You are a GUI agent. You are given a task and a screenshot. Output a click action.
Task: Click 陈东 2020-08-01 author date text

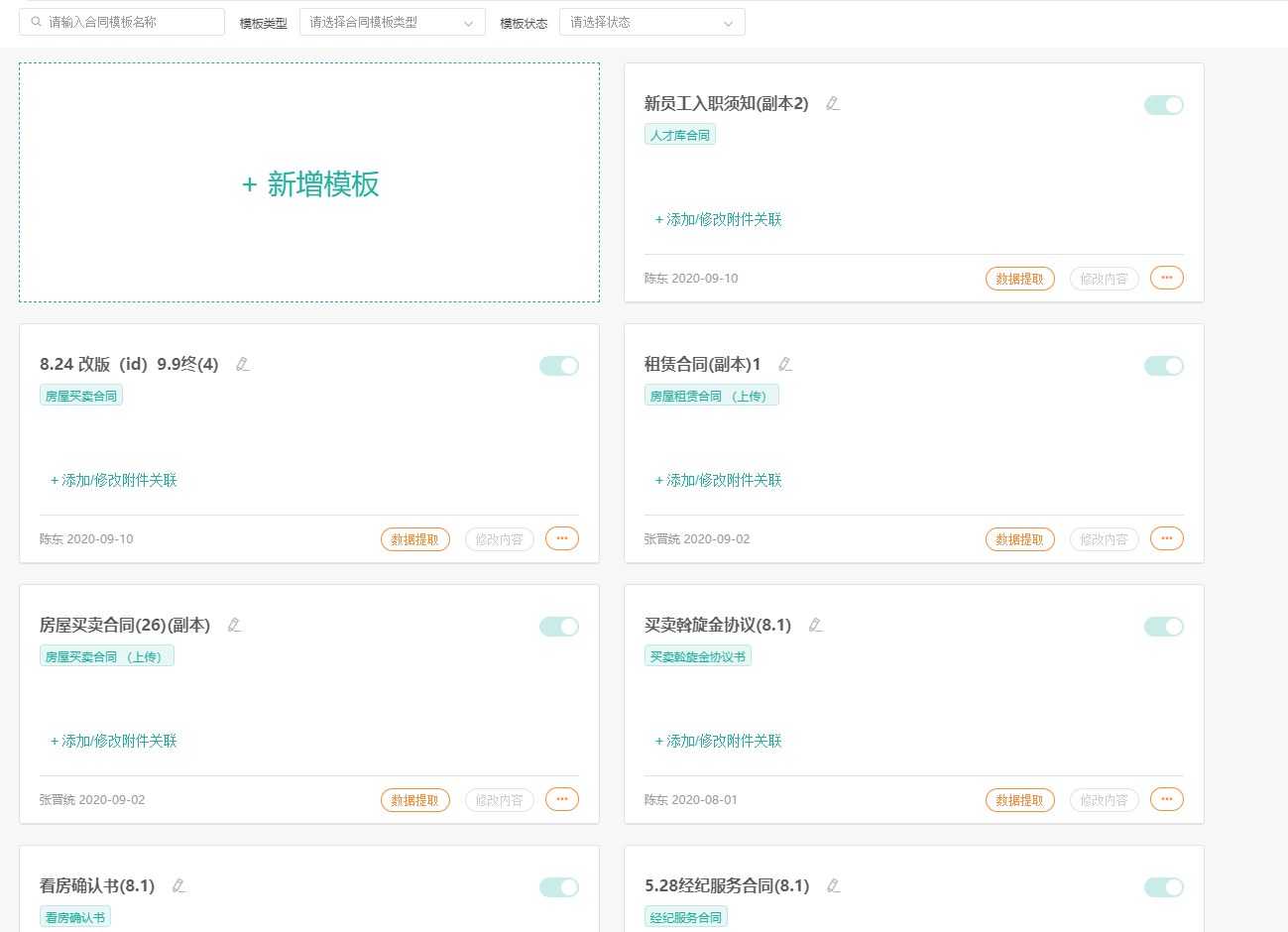691,800
